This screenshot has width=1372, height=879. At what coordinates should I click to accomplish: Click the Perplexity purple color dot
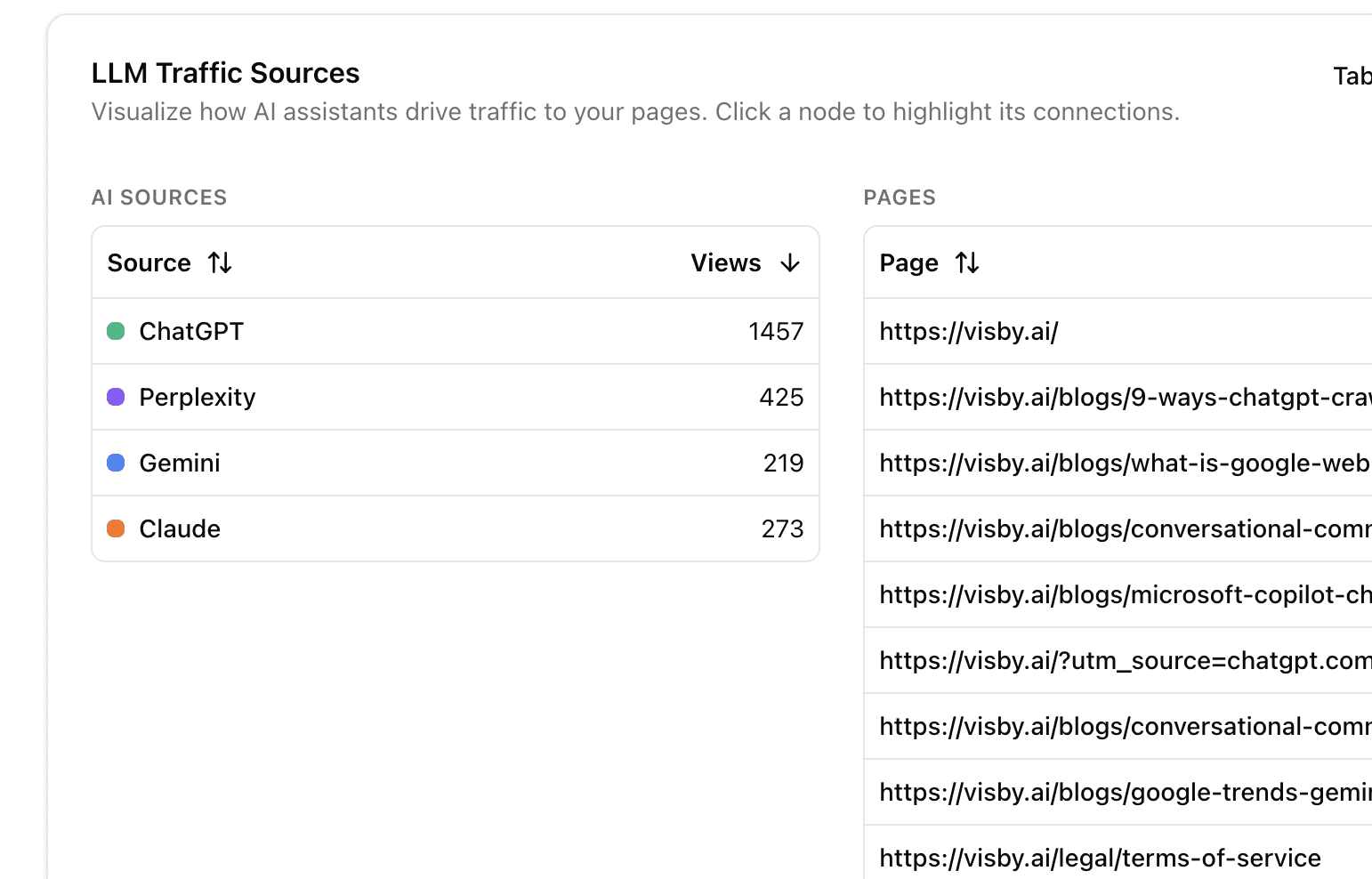[x=116, y=397]
